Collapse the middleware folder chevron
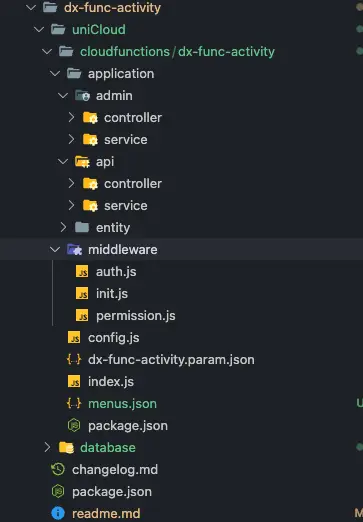 click(55, 249)
